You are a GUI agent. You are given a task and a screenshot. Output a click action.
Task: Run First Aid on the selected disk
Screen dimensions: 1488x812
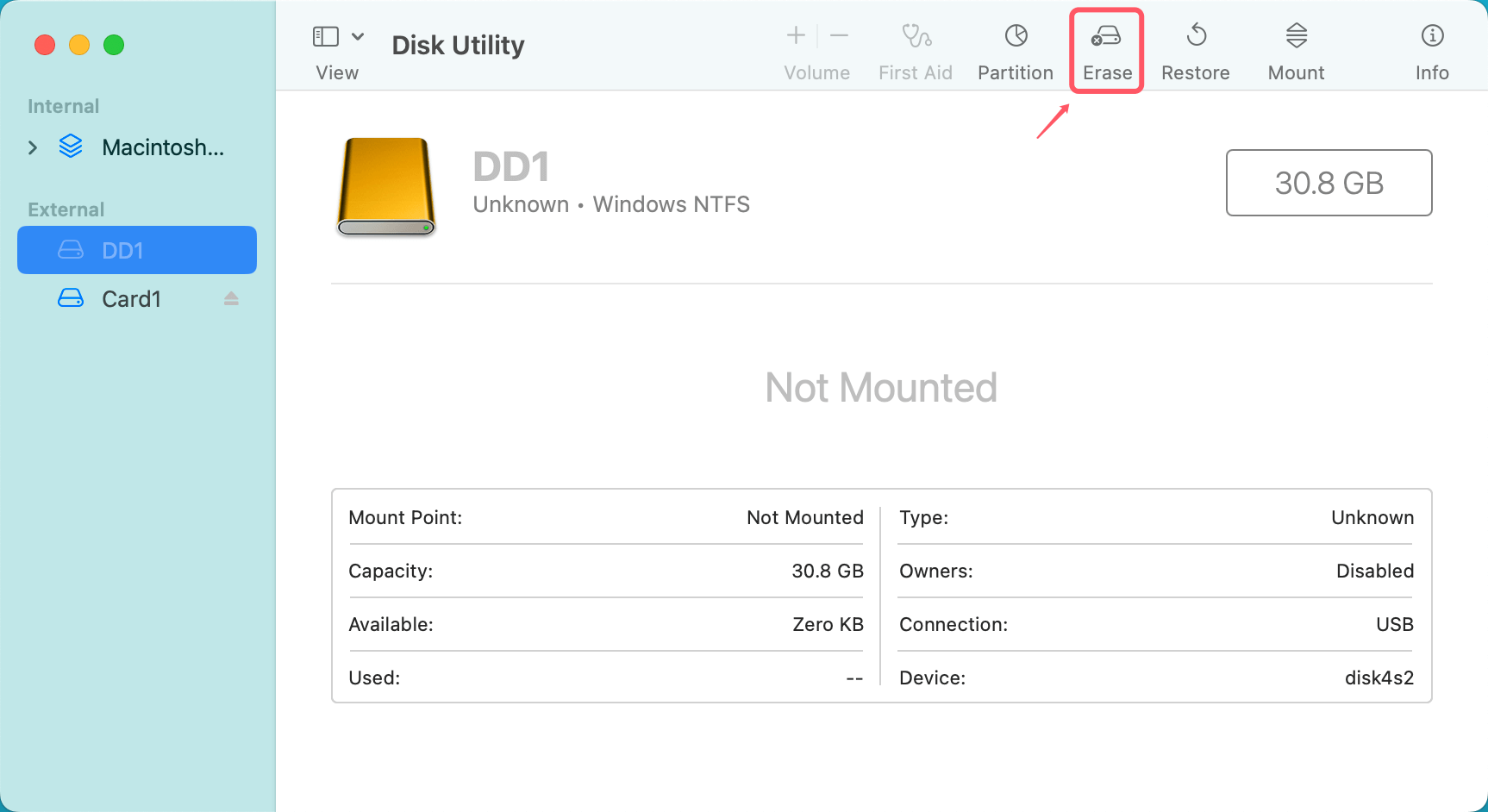click(916, 47)
